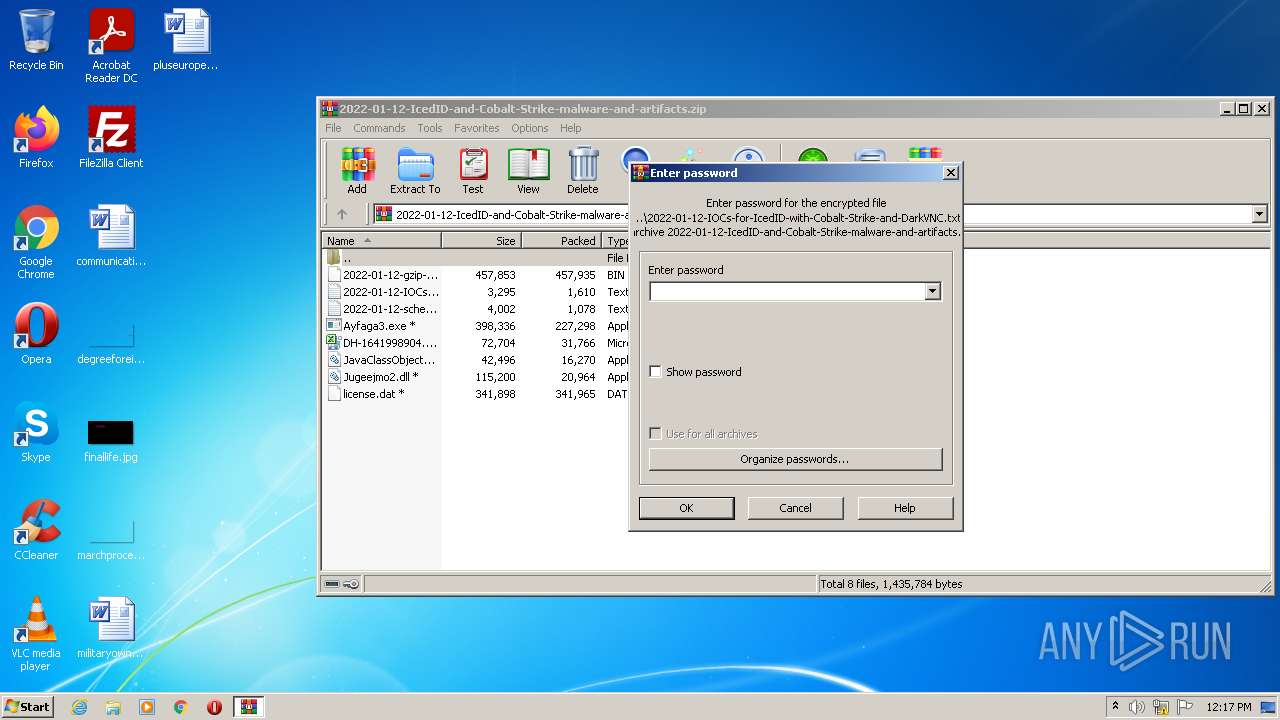Click Help button in password dialog
The image size is (1280, 720).
[x=905, y=508]
